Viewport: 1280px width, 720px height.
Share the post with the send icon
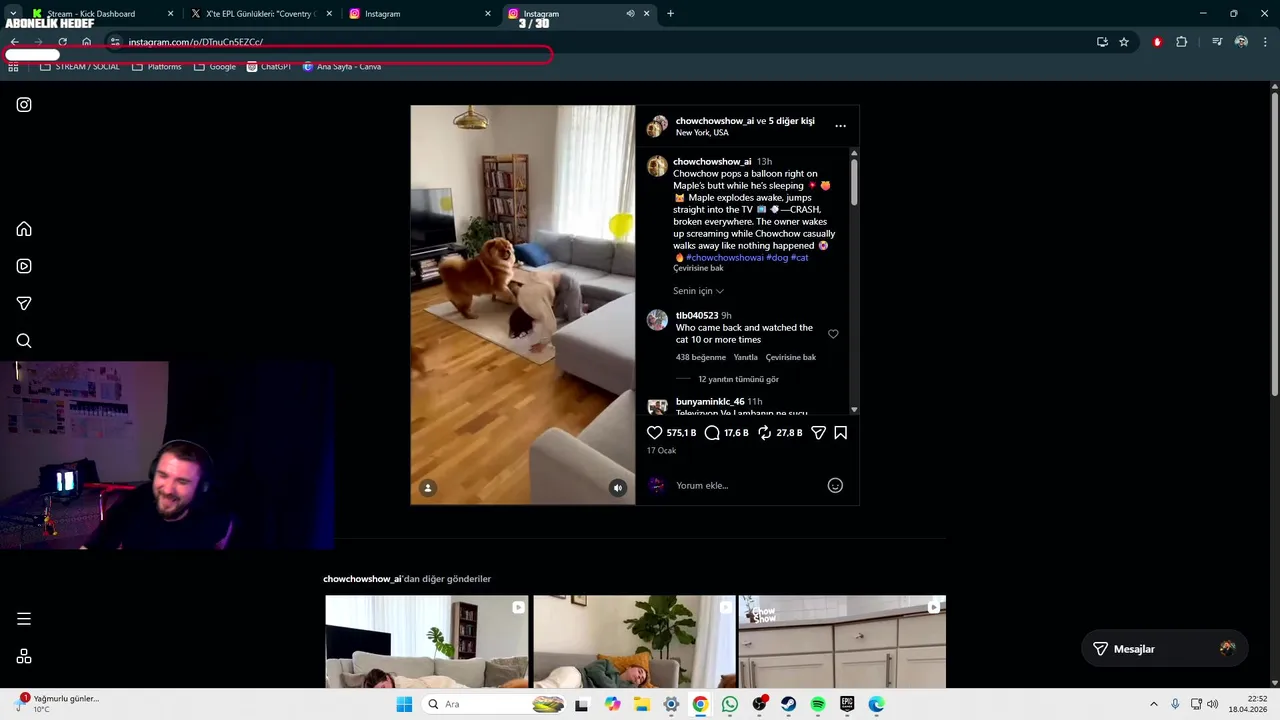pyautogui.click(x=818, y=433)
